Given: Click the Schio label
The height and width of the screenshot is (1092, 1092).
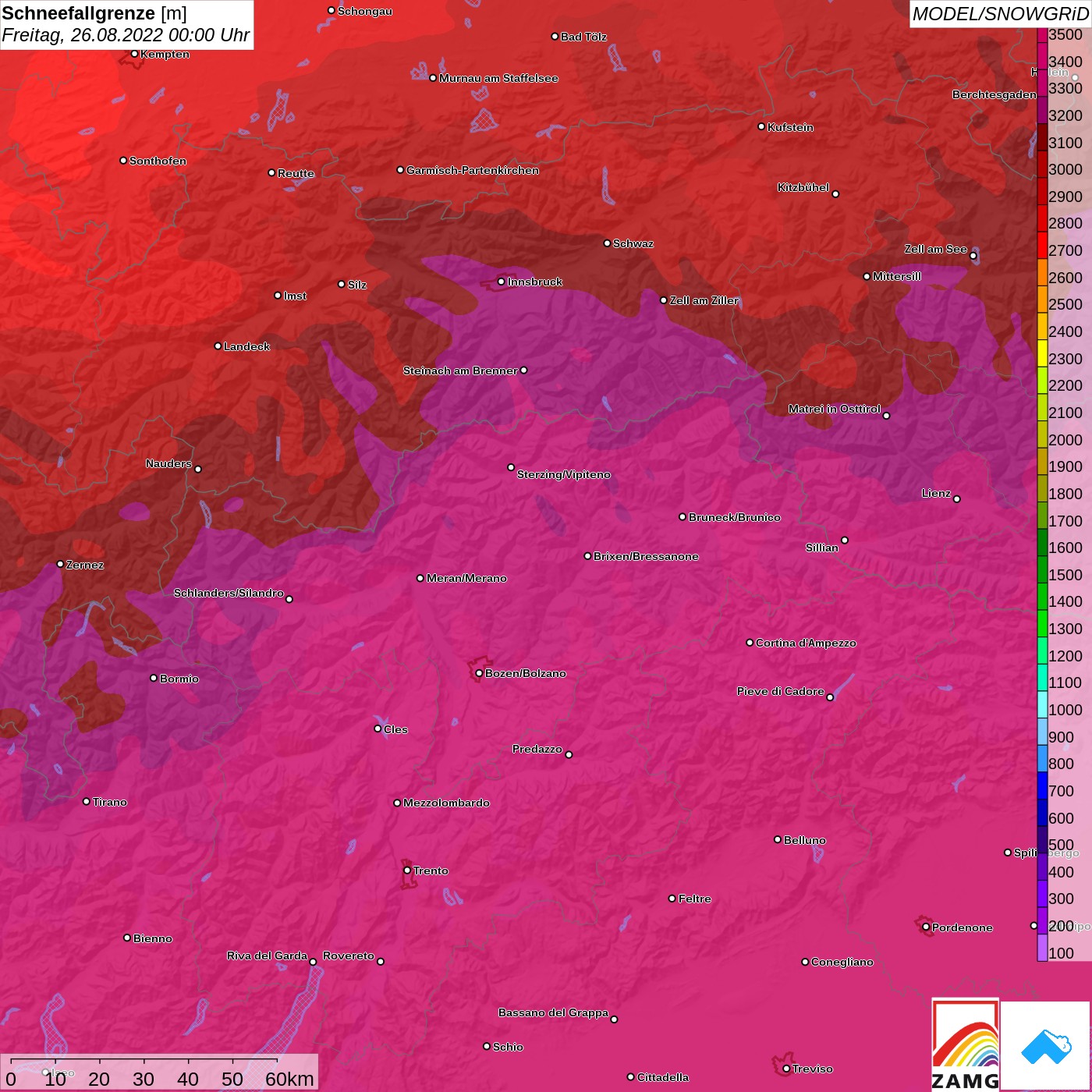Looking at the screenshot, I should tap(508, 1047).
